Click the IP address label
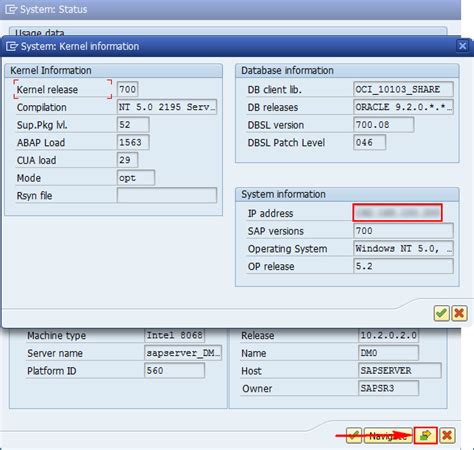The image size is (474, 450). (x=270, y=213)
